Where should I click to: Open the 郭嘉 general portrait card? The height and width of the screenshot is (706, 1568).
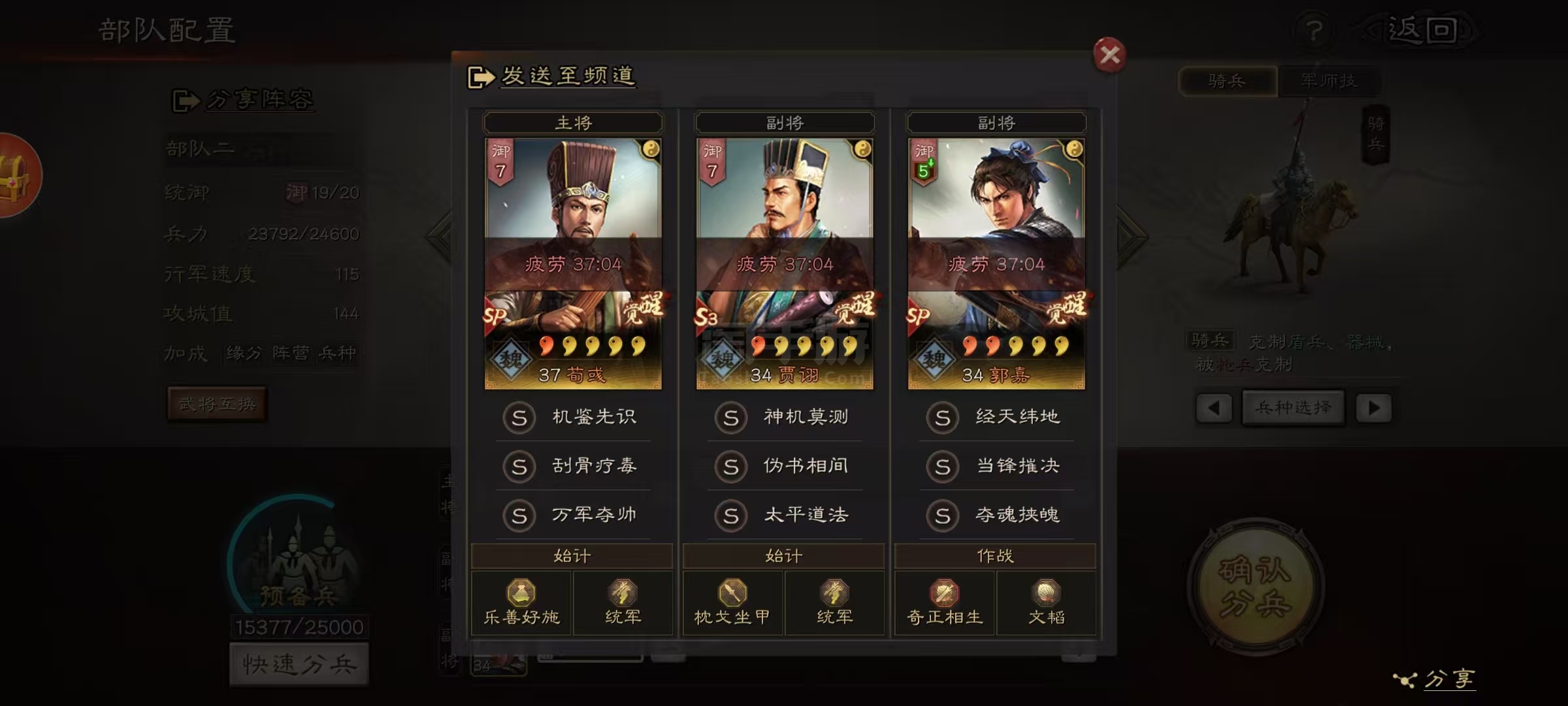tap(996, 263)
